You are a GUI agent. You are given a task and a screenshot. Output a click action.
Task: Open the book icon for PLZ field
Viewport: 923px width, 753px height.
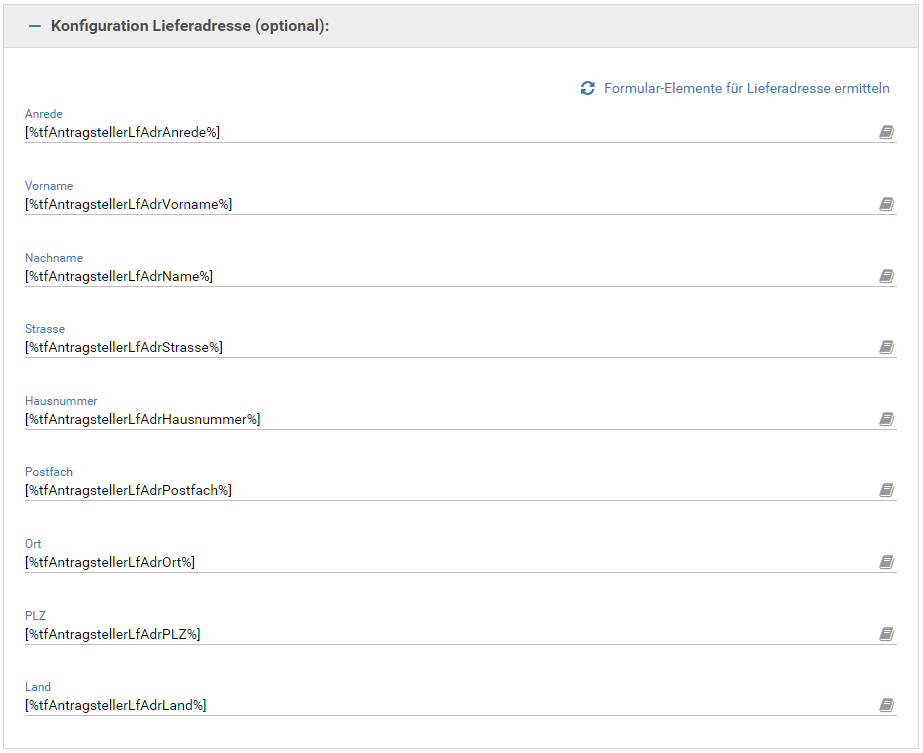(886, 634)
